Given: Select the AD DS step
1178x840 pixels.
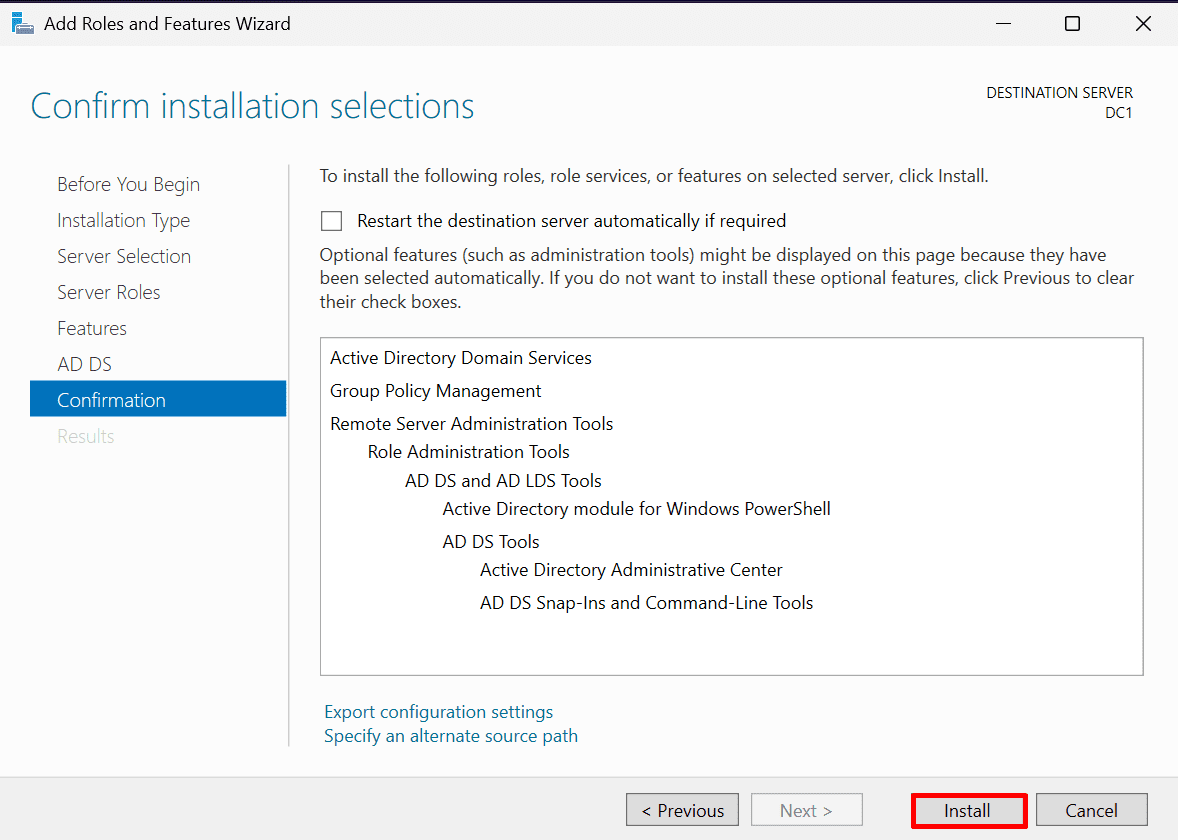Looking at the screenshot, I should (84, 365).
